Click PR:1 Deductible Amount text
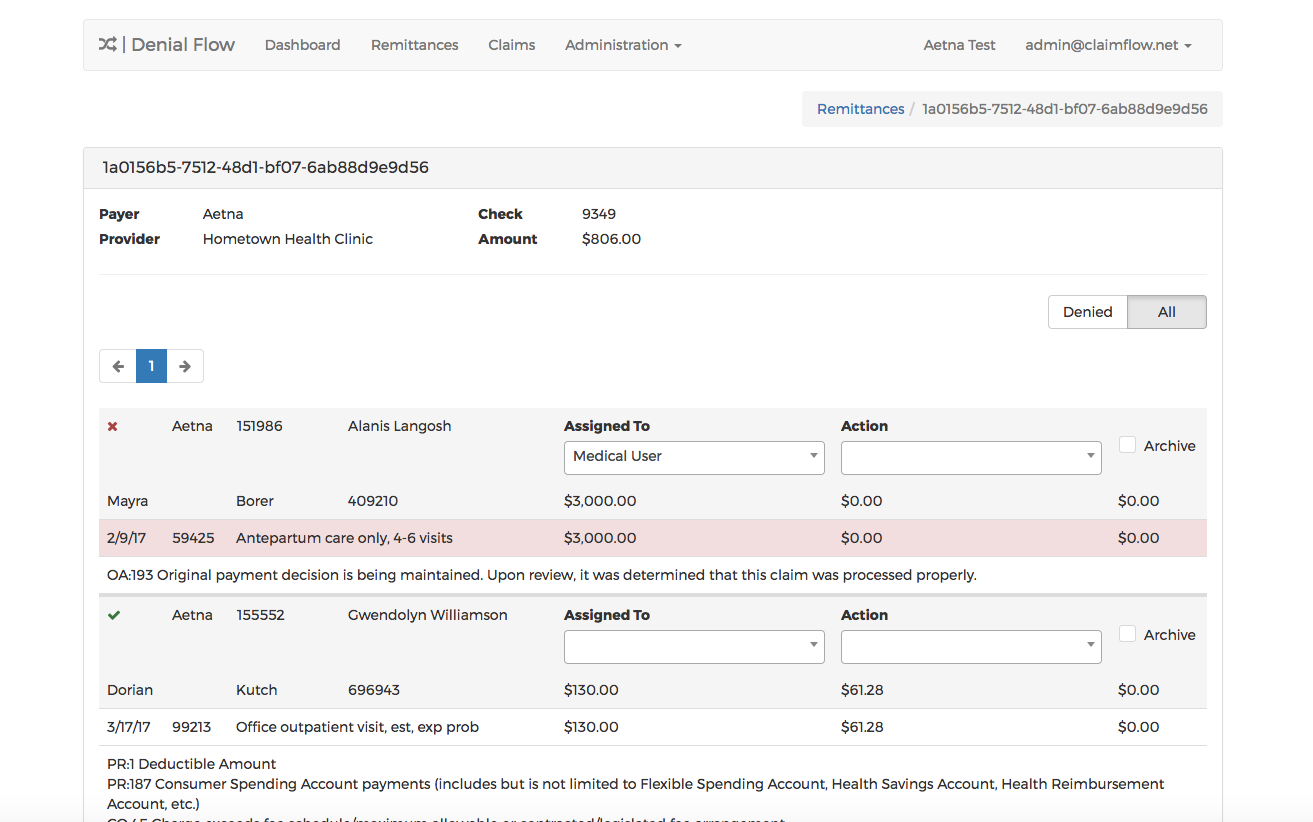 pyautogui.click(x=191, y=764)
